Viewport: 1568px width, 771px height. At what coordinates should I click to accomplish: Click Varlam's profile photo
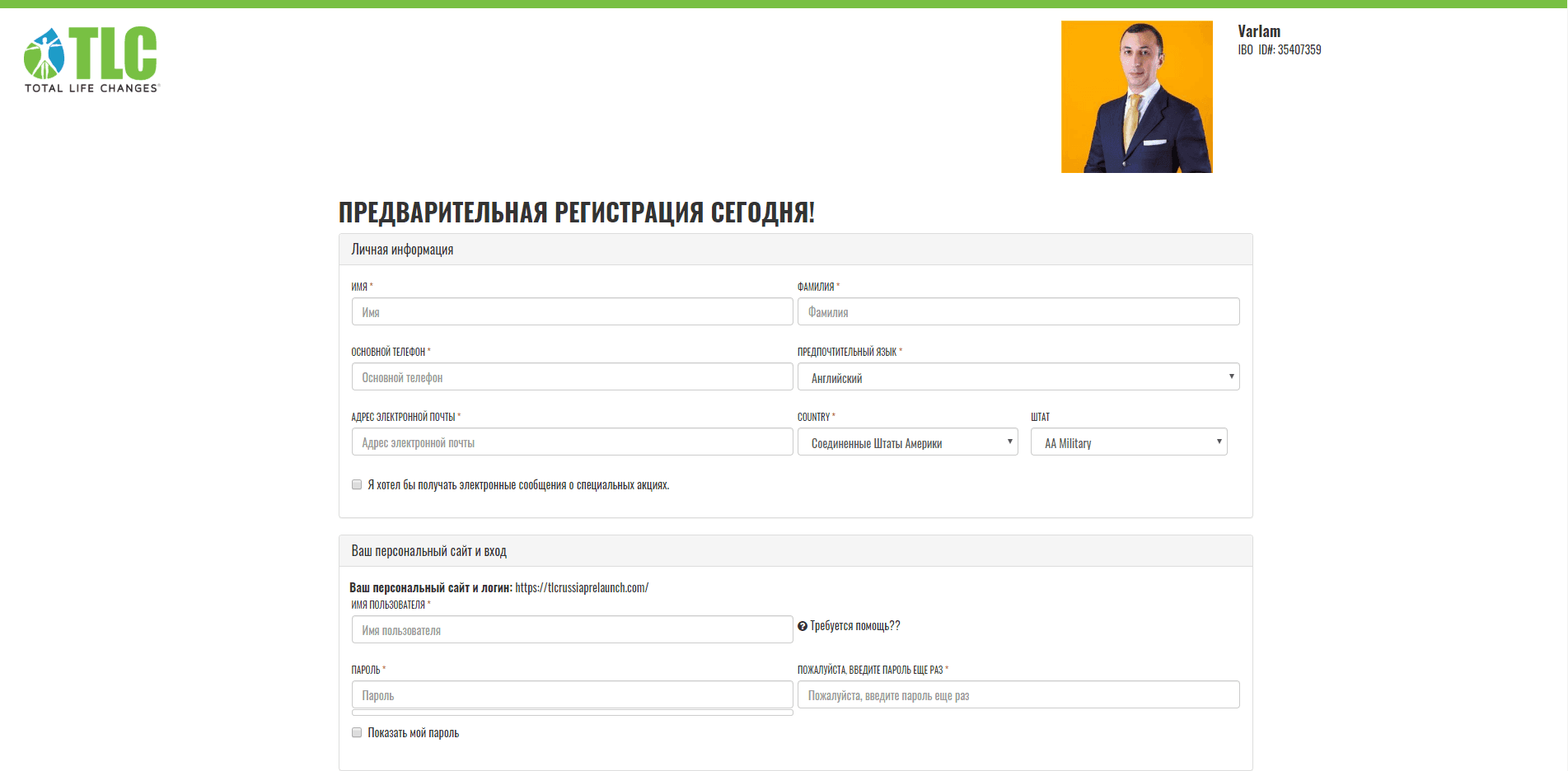pyautogui.click(x=1136, y=97)
